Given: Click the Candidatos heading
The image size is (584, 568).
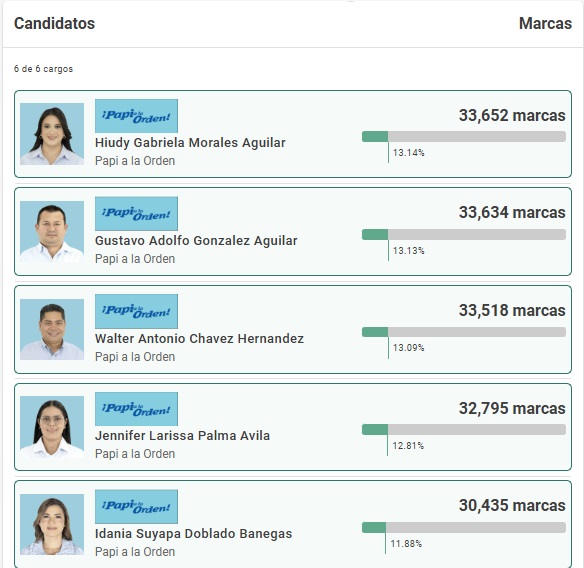Looking at the screenshot, I should 54,23.
